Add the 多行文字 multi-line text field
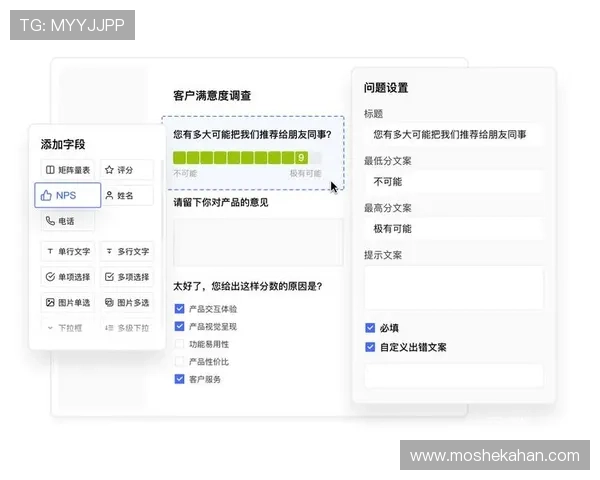 pyautogui.click(x=127, y=251)
